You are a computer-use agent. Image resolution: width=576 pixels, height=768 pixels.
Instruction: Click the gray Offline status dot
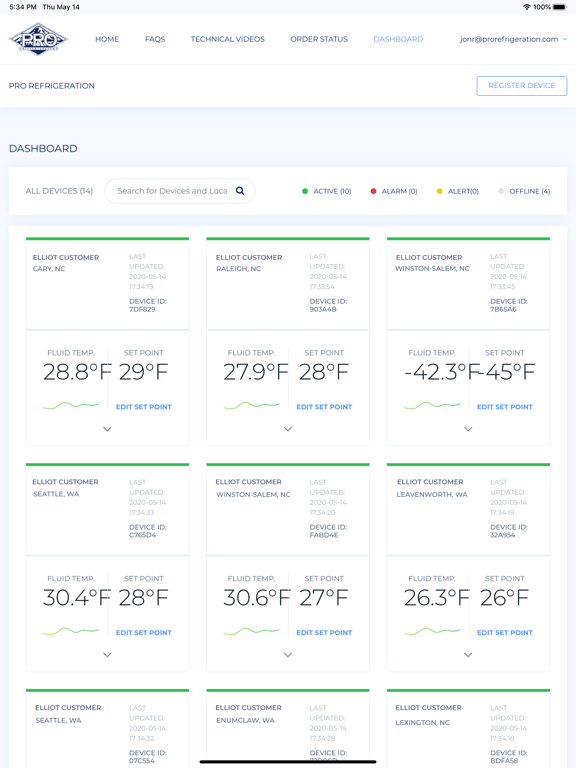click(x=501, y=191)
